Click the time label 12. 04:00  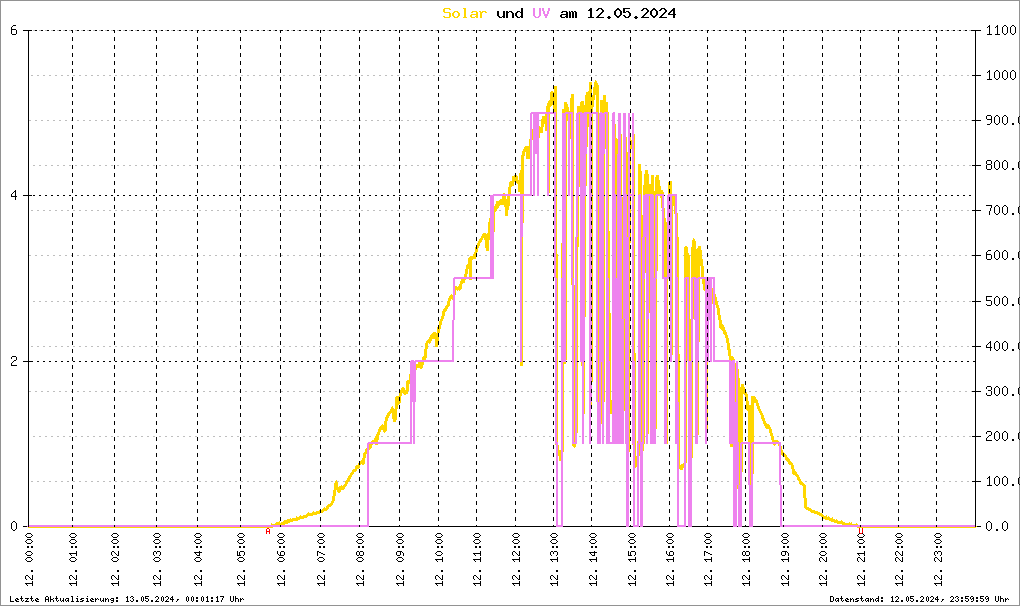[x=198, y=560]
